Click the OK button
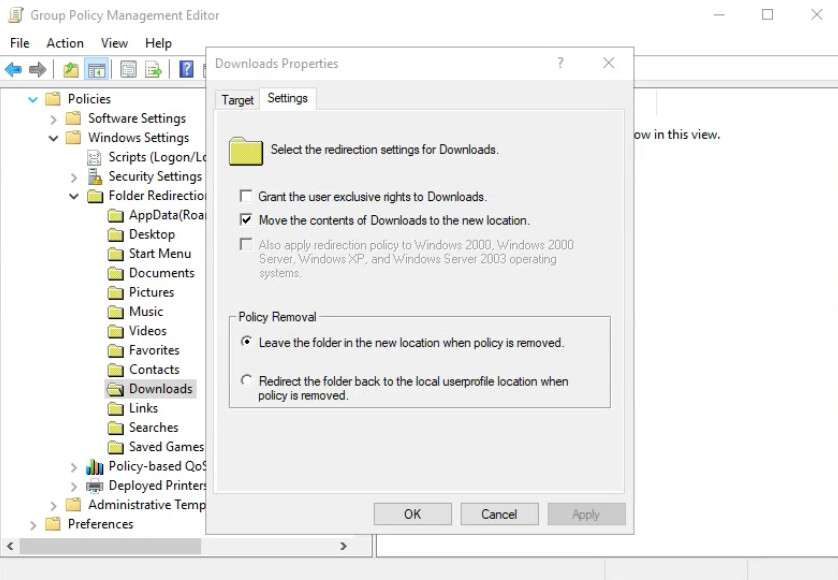 (x=412, y=513)
